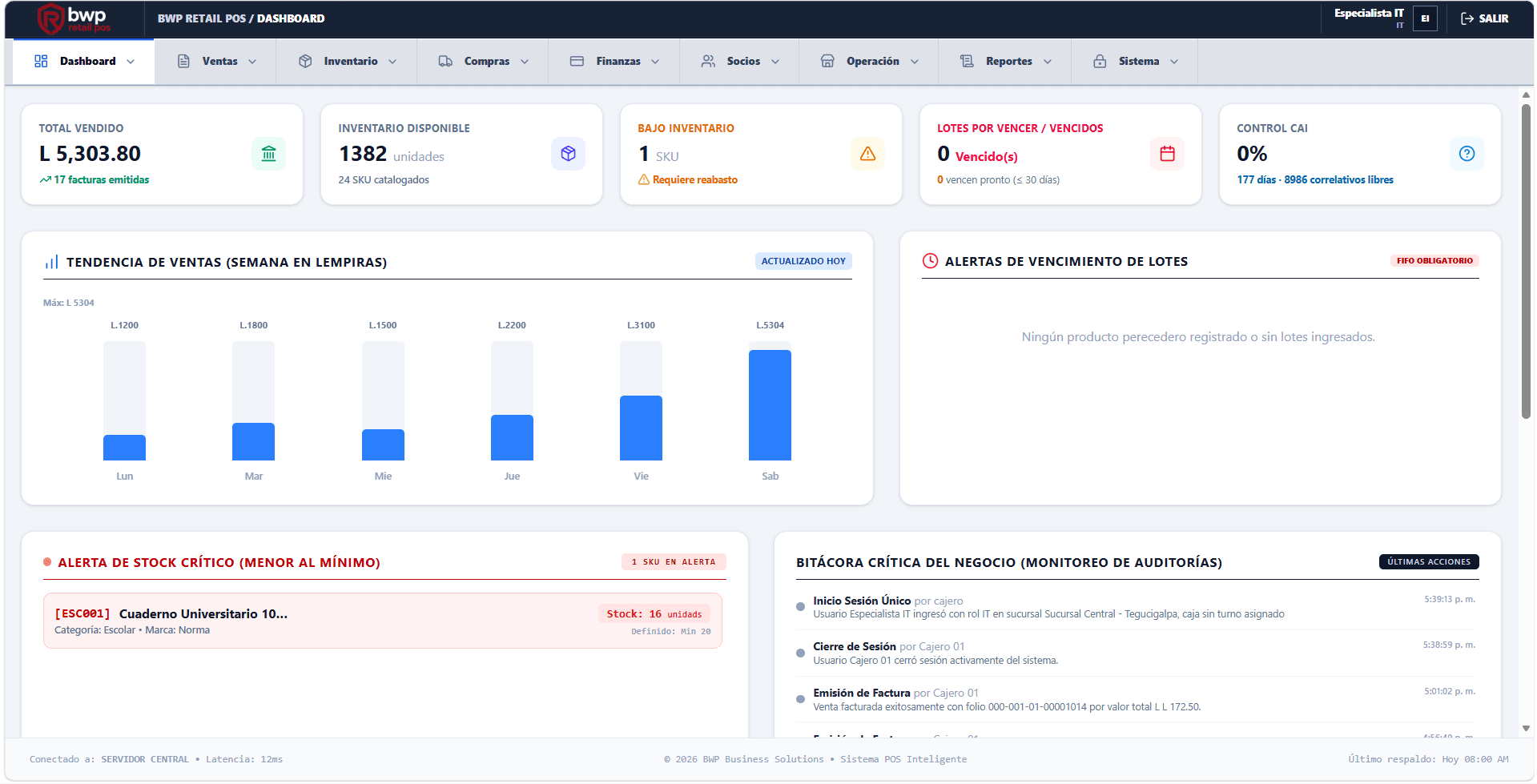The width and height of the screenshot is (1537, 784).
Task: Click the Sistema lock icon
Action: pos(1100,61)
